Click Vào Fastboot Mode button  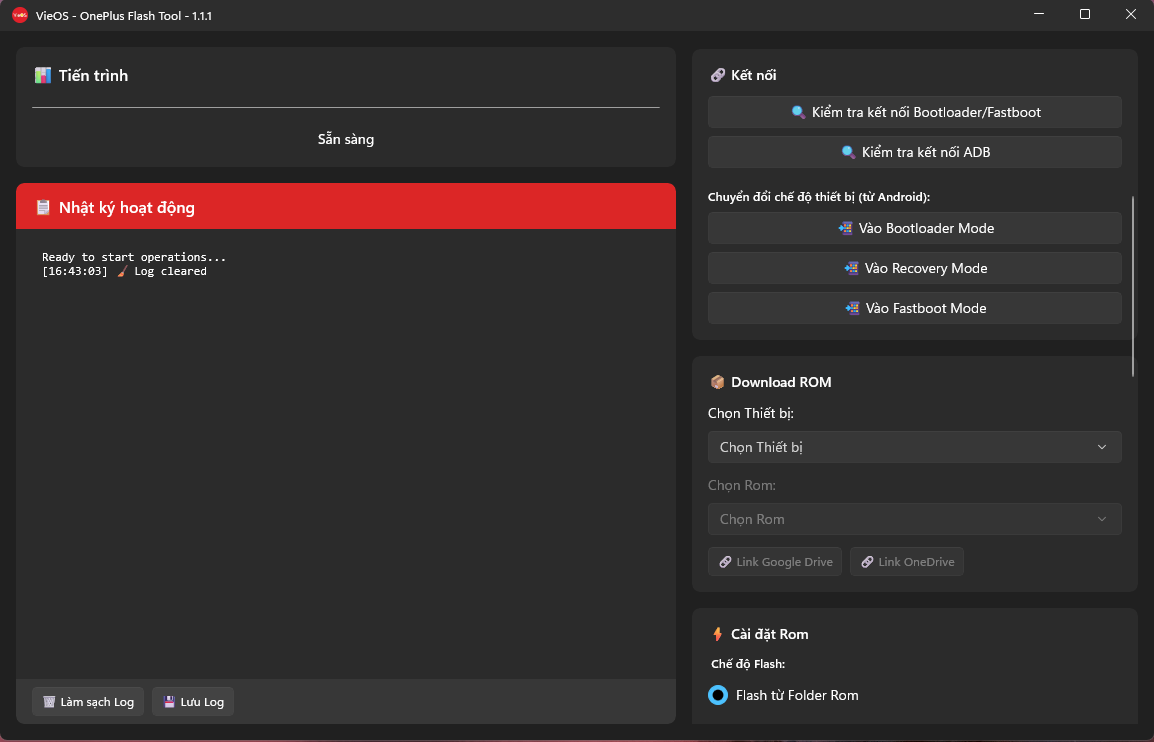(915, 308)
